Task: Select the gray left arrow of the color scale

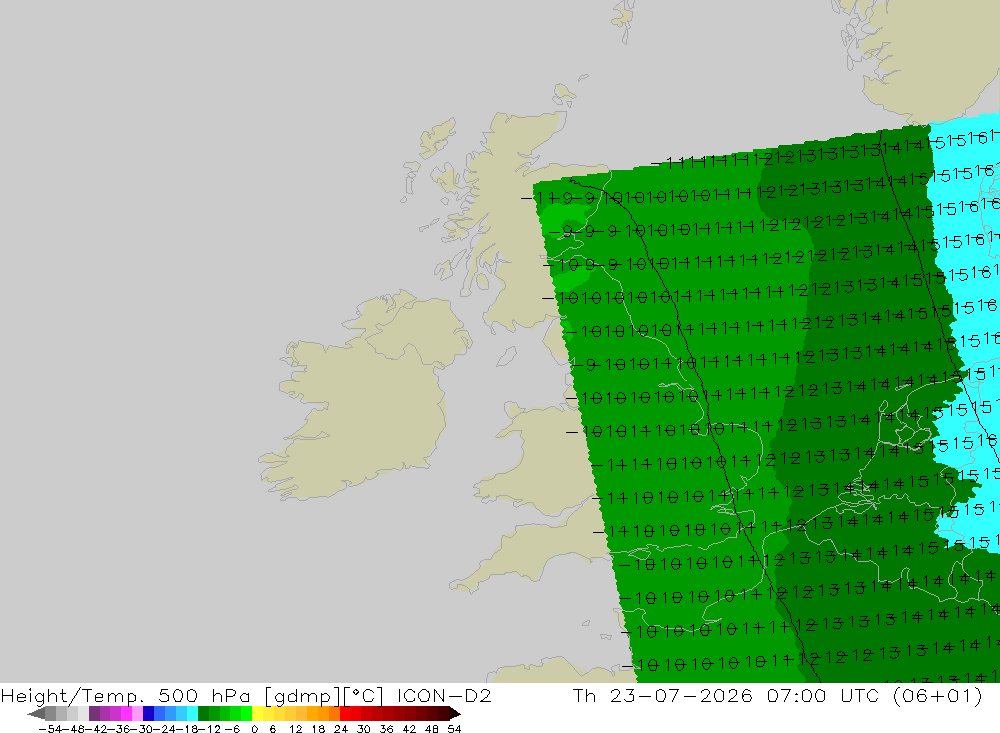Action: pyautogui.click(x=36, y=713)
